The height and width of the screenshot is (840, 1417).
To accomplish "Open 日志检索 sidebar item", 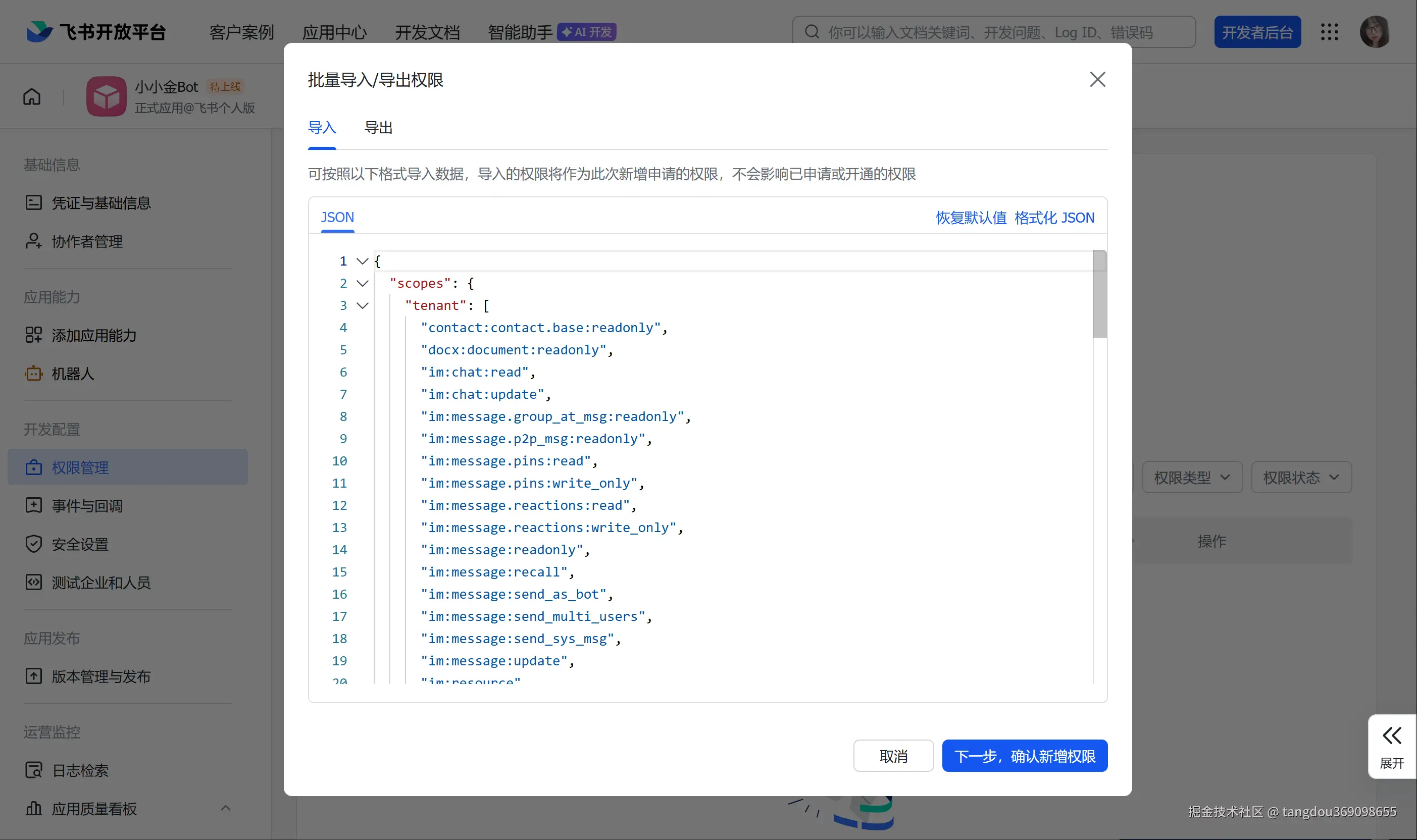I will tap(80, 770).
